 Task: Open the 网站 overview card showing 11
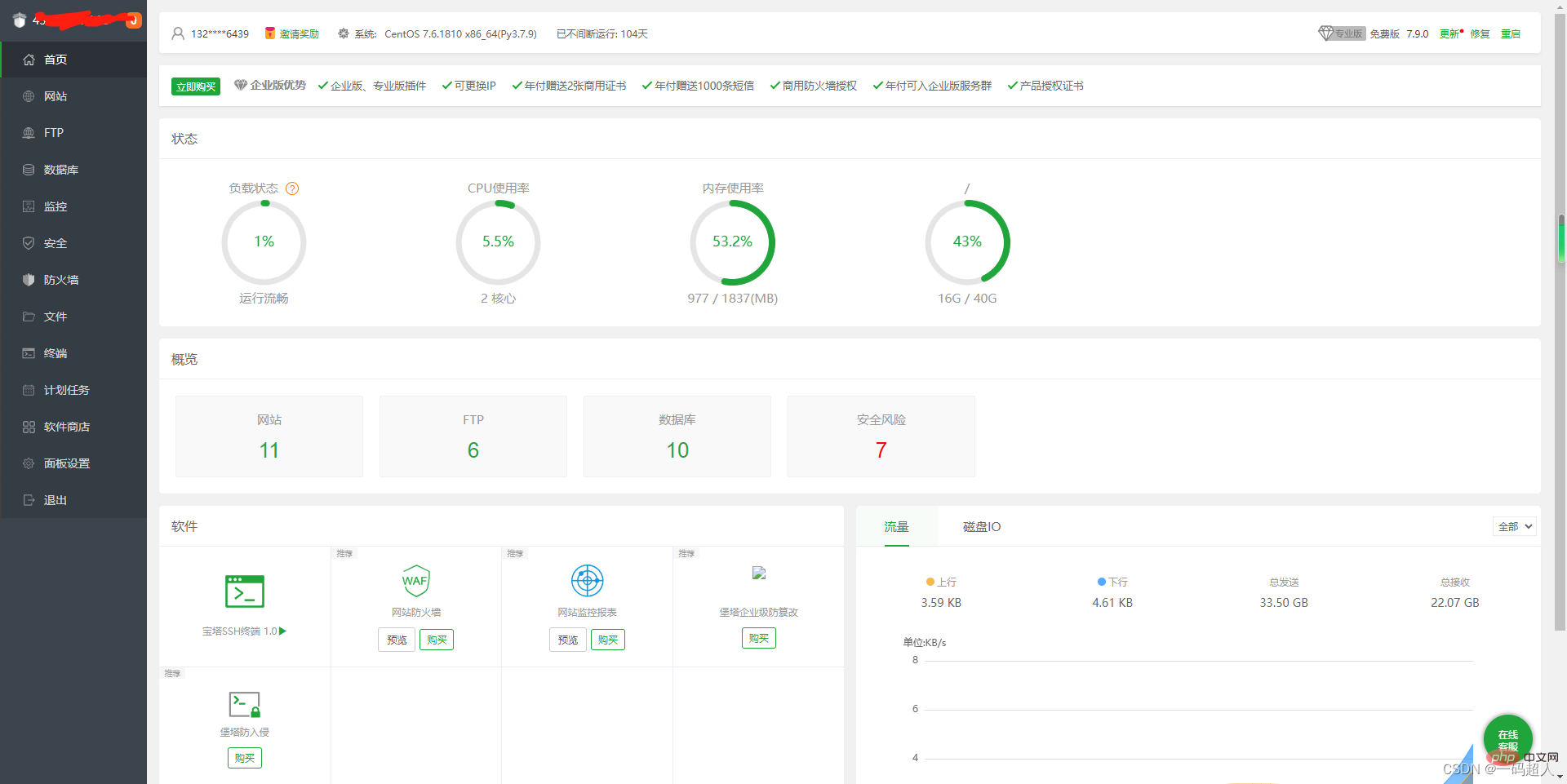click(269, 436)
